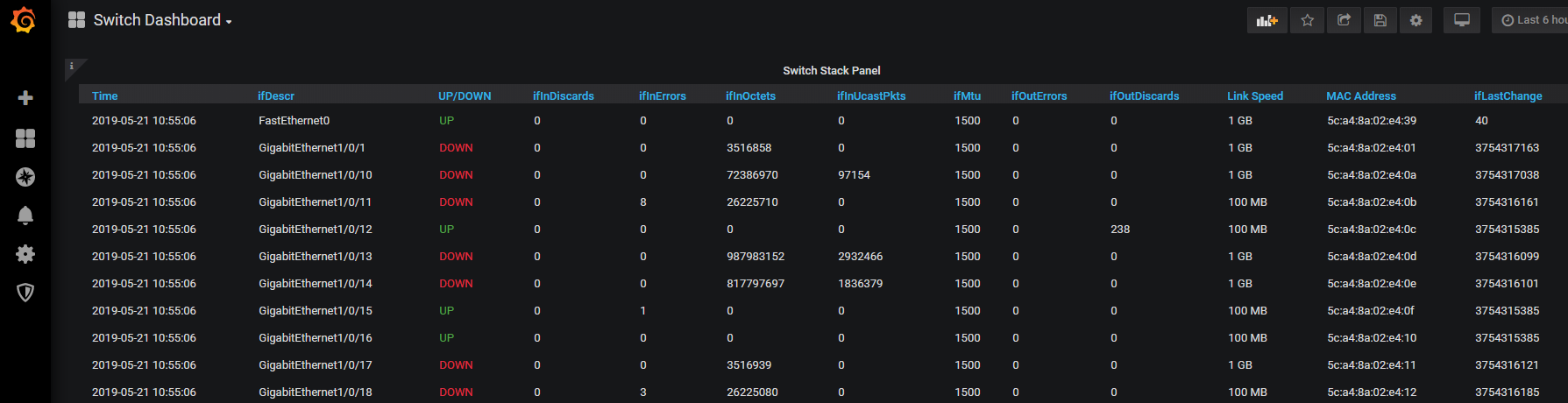This screenshot has height=403, width=1568.
Task: Click the ifOutDiscards value 238
Action: coord(1120,230)
